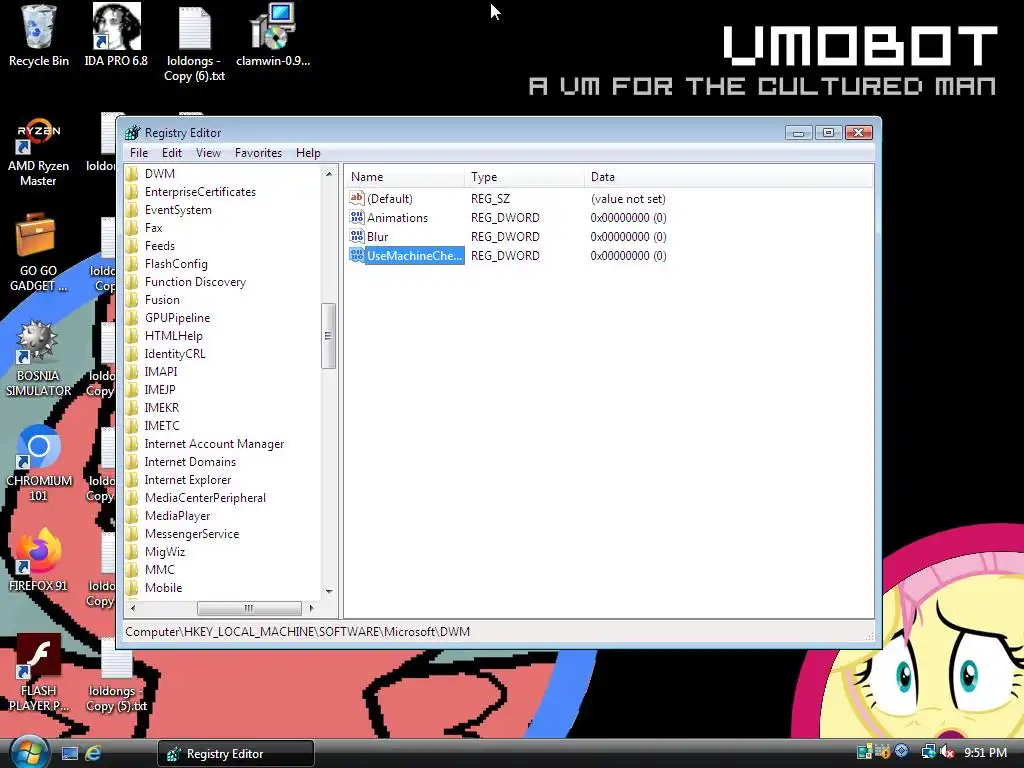Image resolution: width=1024 pixels, height=768 pixels.
Task: Sort values by the Name column header
Action: point(404,176)
